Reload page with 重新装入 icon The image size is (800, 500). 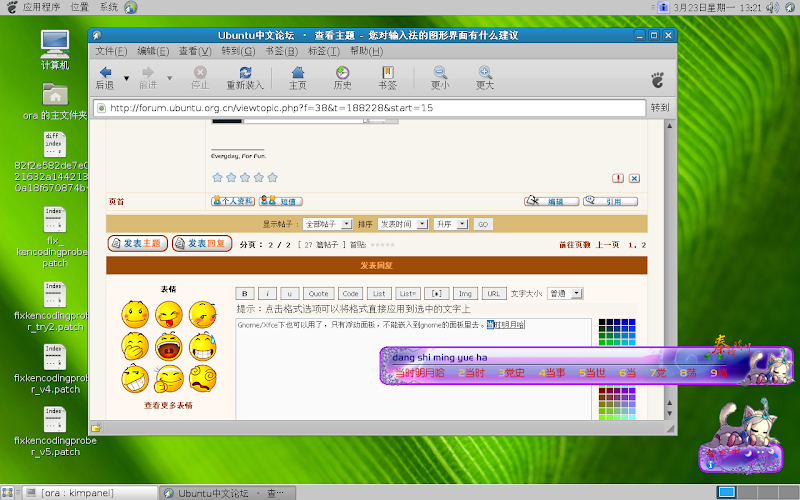click(x=245, y=72)
